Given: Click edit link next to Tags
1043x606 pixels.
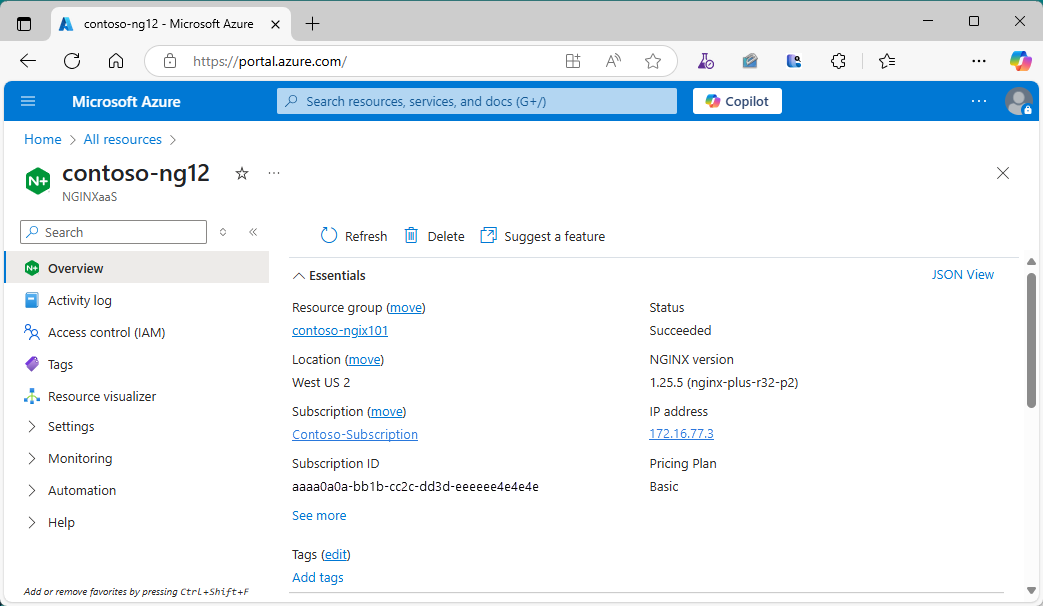Looking at the screenshot, I should tap(335, 554).
